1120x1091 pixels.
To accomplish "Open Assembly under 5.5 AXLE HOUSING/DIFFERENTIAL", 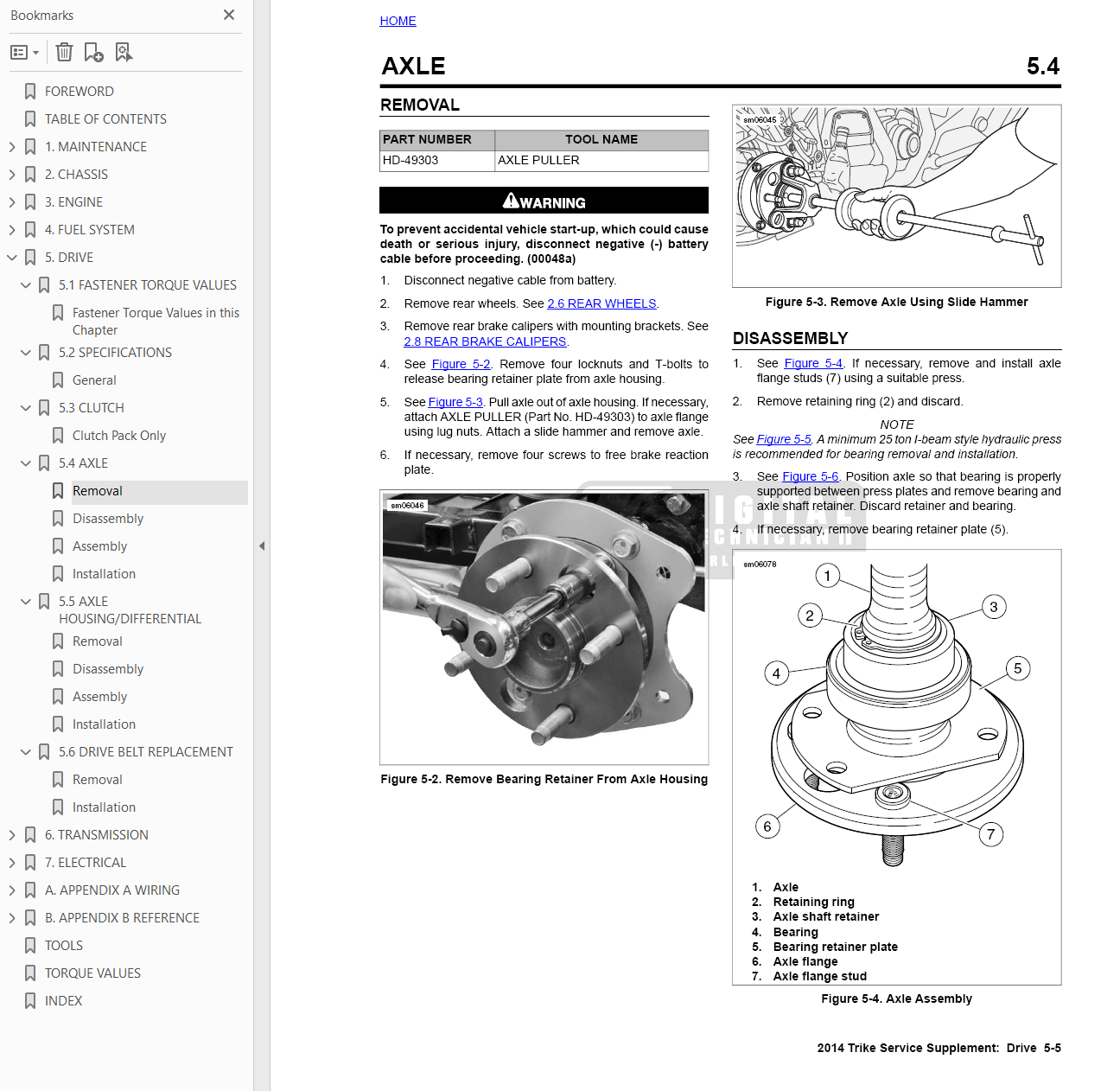I will pos(99,697).
